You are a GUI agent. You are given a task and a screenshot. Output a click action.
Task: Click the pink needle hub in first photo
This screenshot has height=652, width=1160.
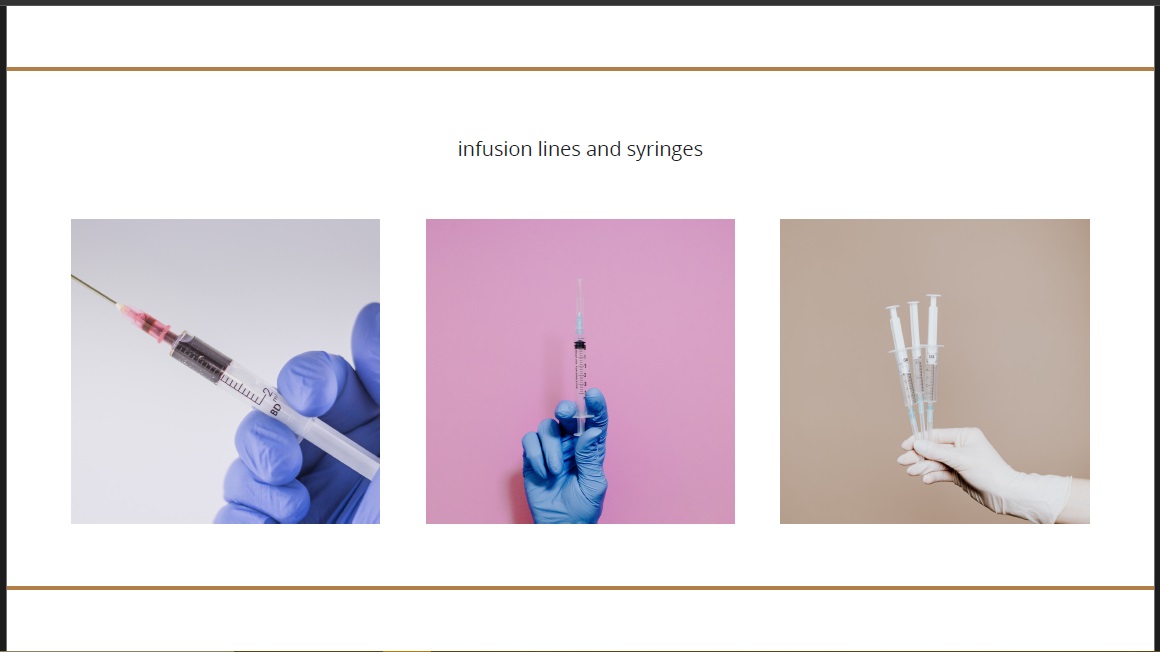[x=146, y=321]
